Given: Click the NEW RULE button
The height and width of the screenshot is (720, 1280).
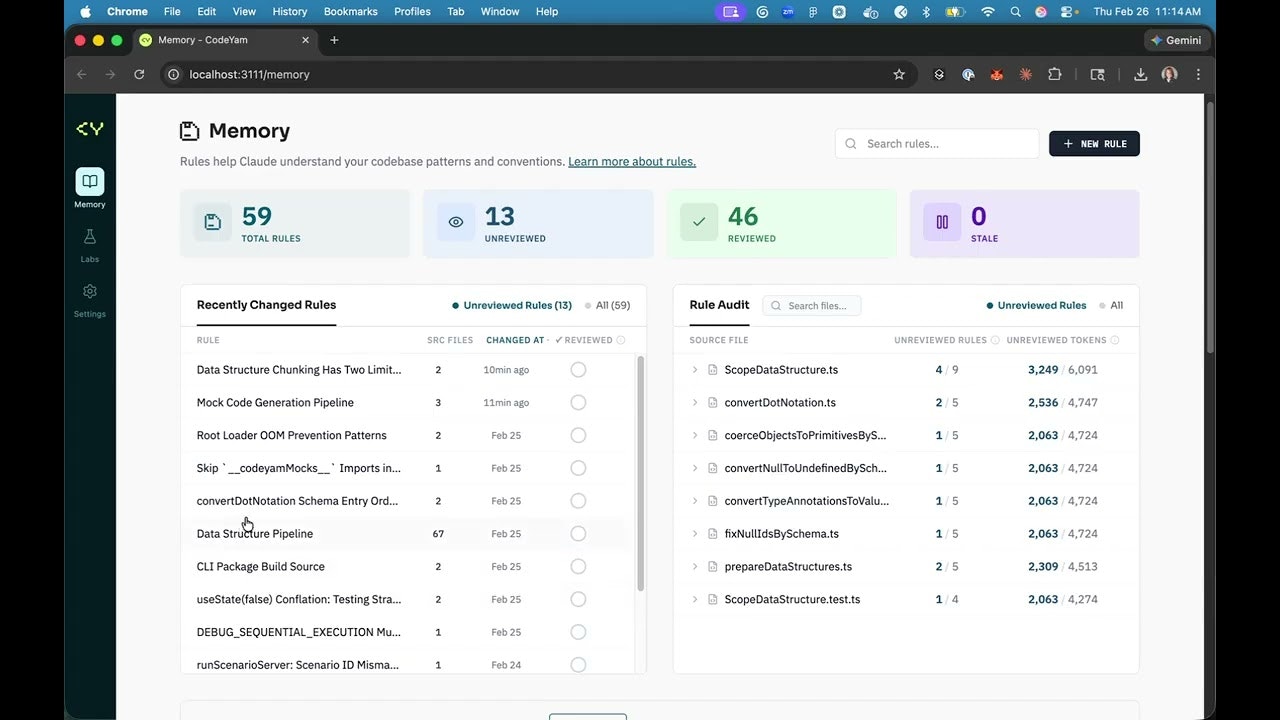Looking at the screenshot, I should (x=1094, y=143).
